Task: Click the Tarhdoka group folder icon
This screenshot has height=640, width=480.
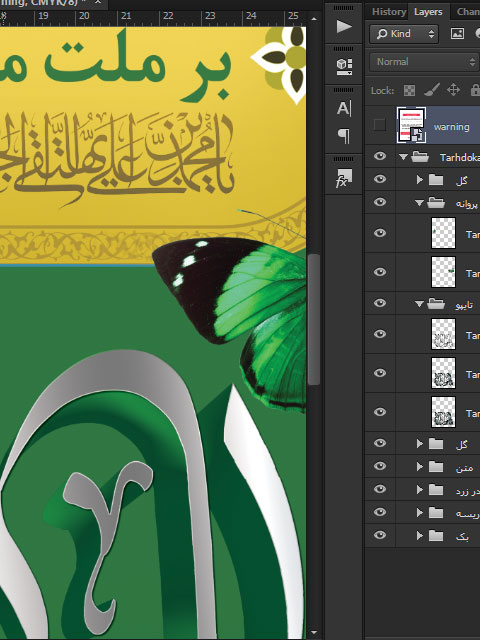Action: tap(420, 157)
